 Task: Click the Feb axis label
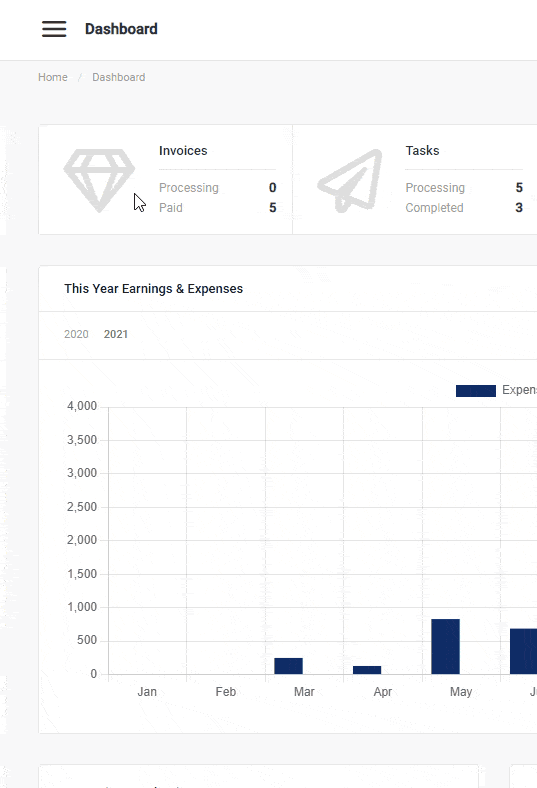coord(226,692)
